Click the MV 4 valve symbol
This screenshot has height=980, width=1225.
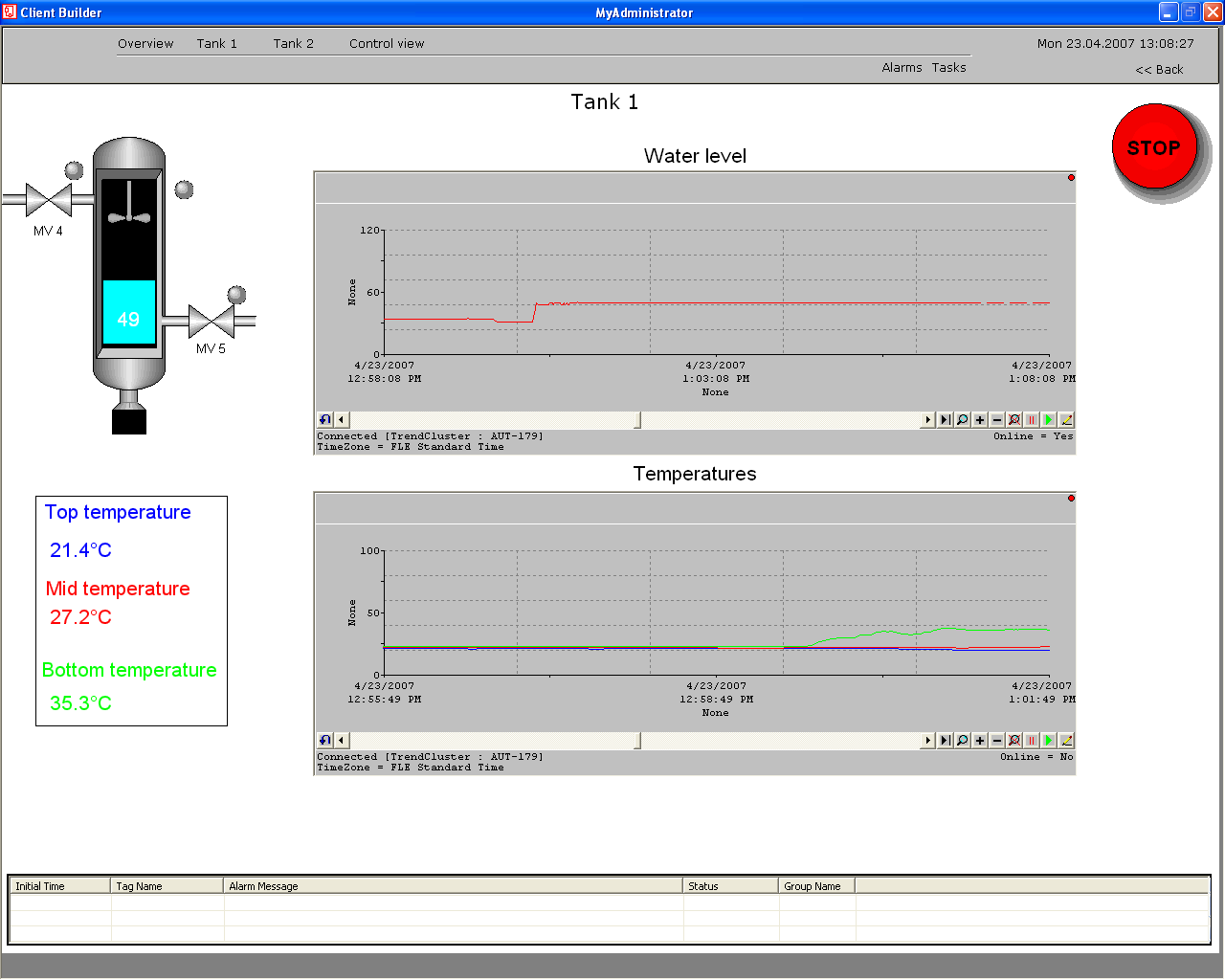pos(49,200)
